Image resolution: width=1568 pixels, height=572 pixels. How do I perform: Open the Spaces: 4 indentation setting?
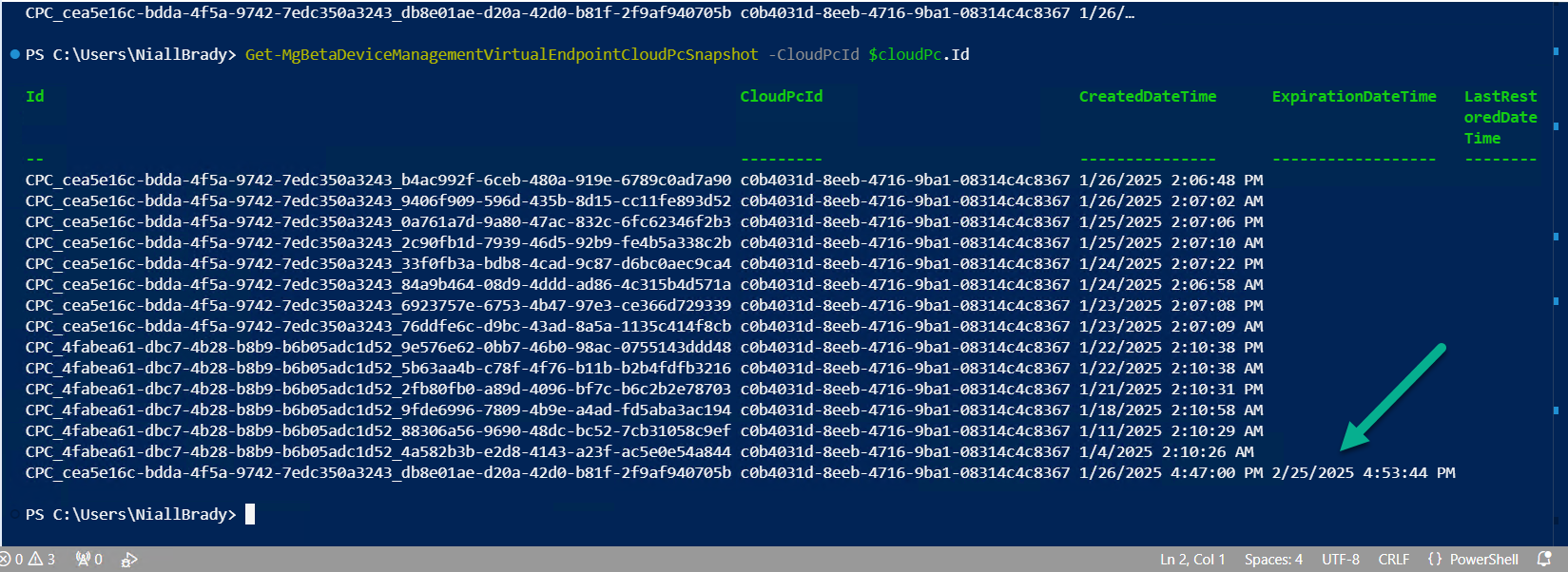(x=1273, y=560)
